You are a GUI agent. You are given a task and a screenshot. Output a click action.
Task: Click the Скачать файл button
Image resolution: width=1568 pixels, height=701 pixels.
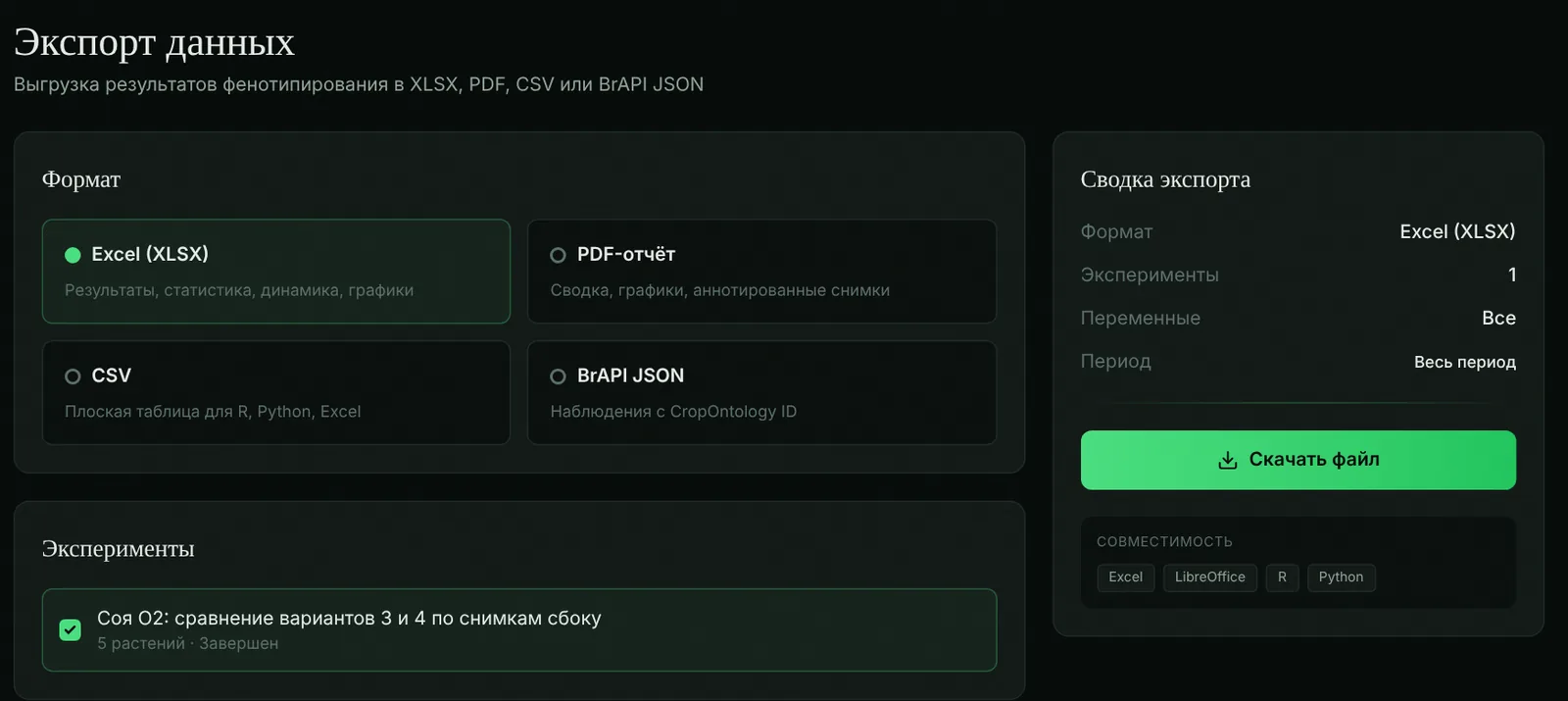tap(1298, 460)
